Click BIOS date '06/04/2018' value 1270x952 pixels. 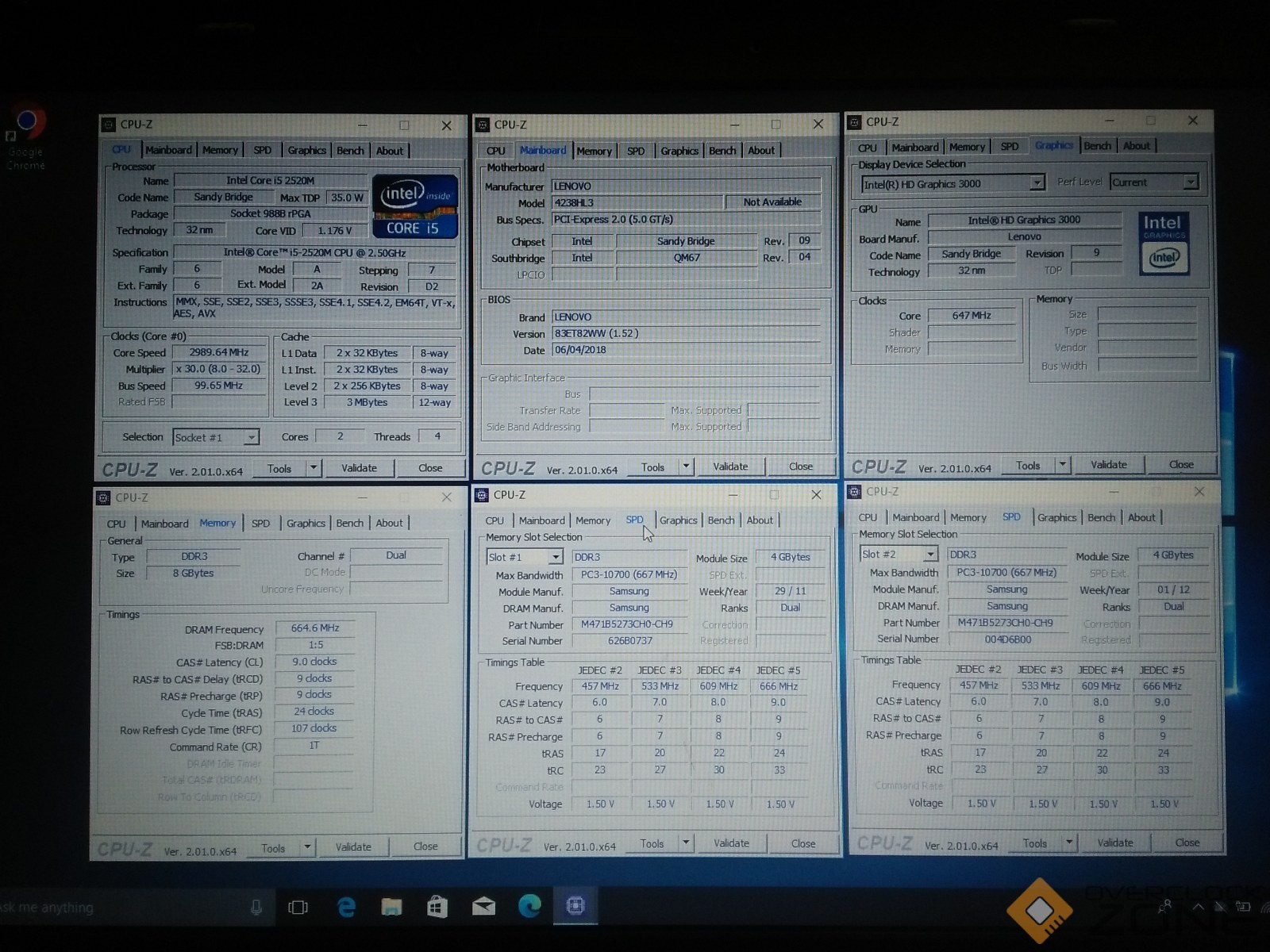[686, 350]
